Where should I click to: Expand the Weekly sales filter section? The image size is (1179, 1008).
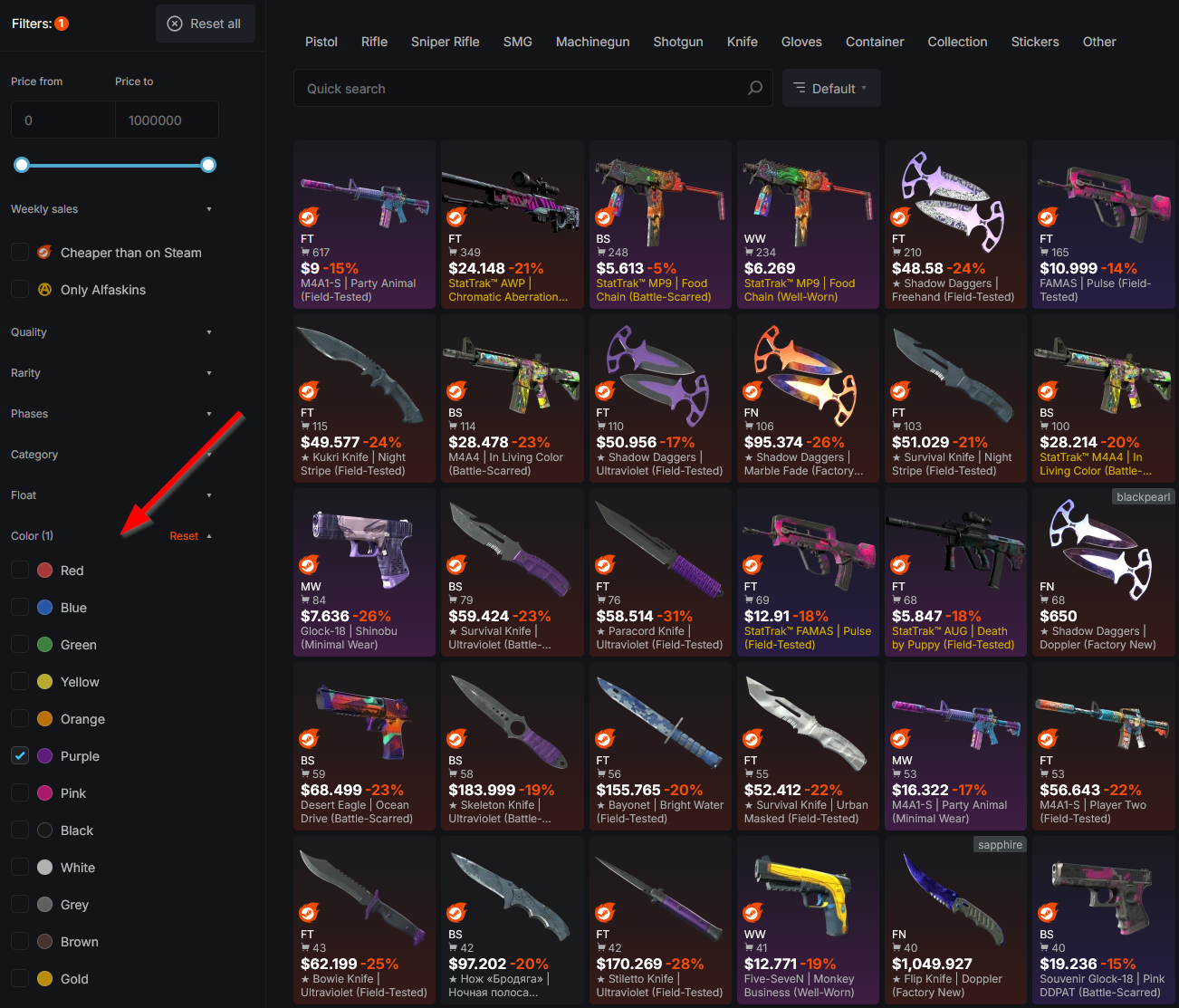pos(111,209)
